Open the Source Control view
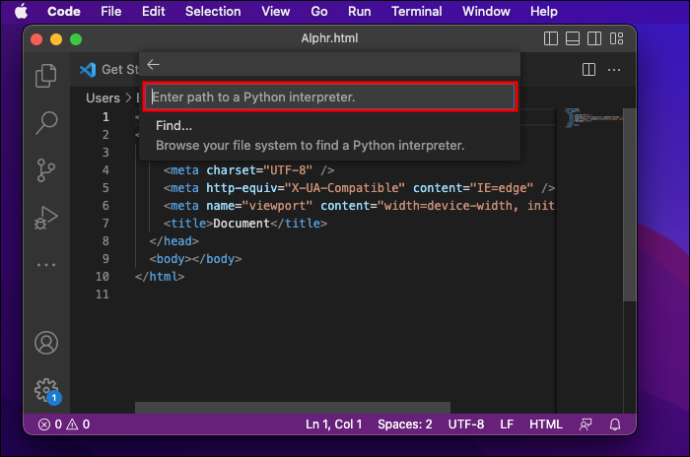The width and height of the screenshot is (690, 457). point(46,170)
